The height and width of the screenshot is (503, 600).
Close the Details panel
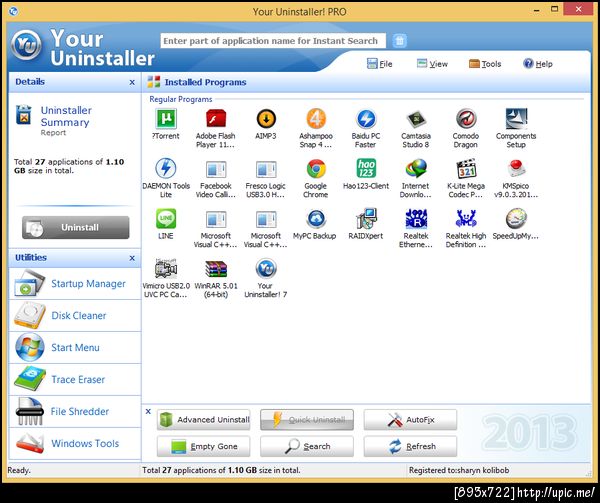pos(132,82)
